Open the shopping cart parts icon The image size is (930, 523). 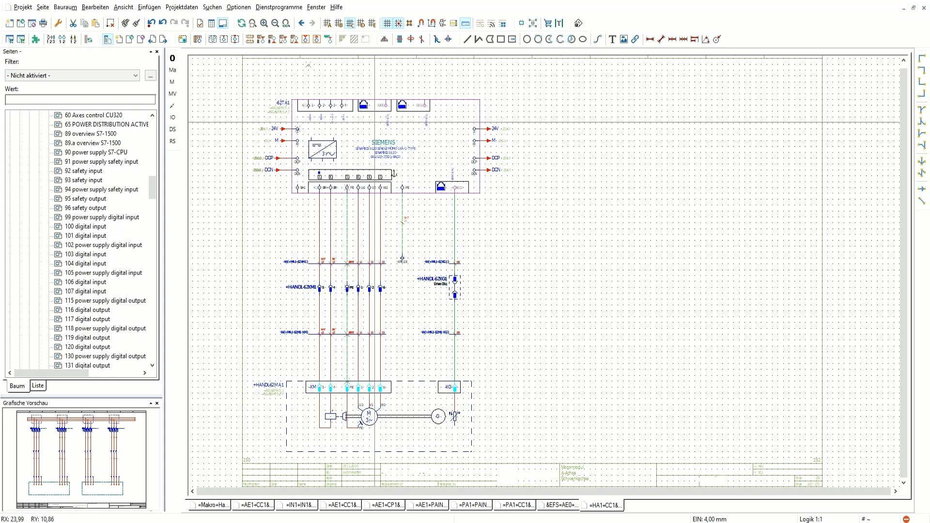[547, 23]
